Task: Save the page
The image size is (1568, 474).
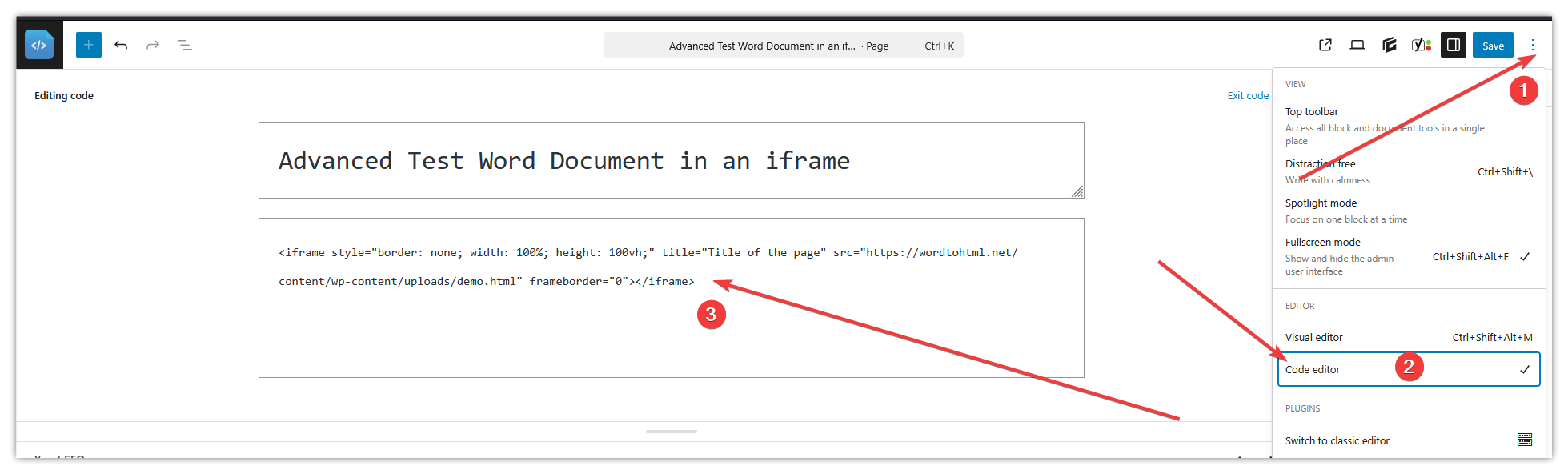Action: [x=1493, y=46]
